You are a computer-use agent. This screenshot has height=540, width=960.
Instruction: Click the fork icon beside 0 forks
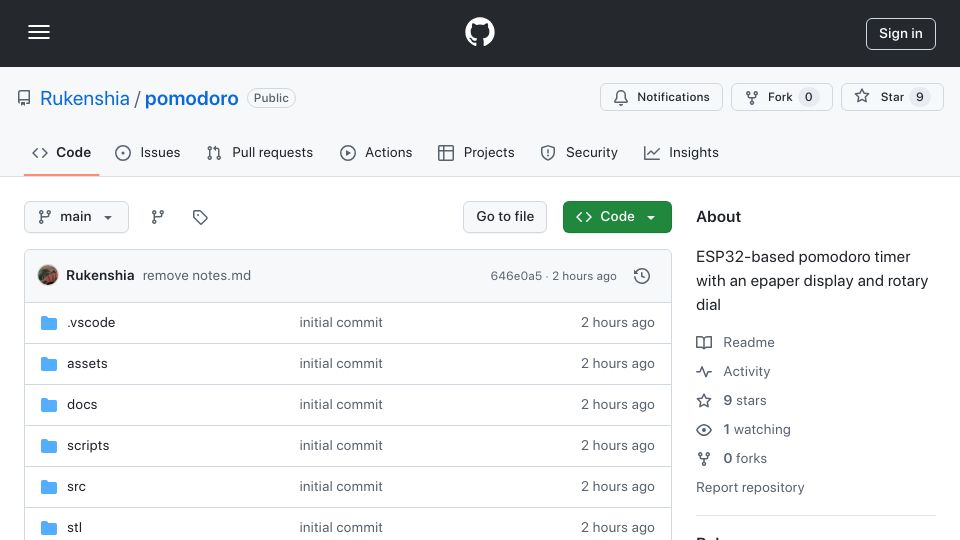pyautogui.click(x=704, y=459)
